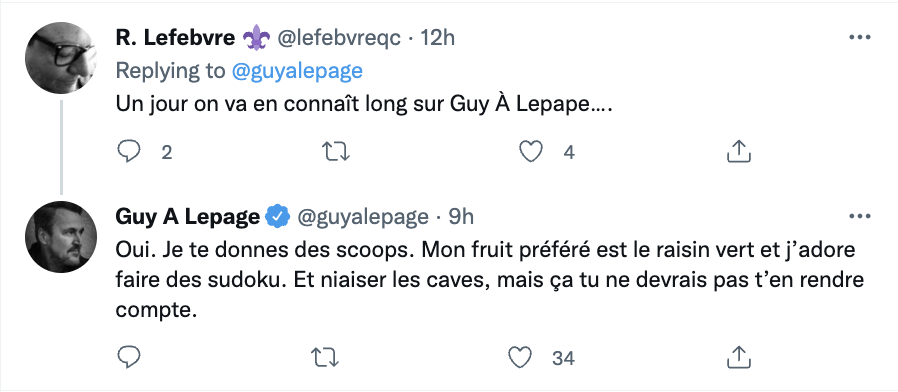Retweet R. Lefebvre's tweet
The width and height of the screenshot is (898, 392).
336,152
